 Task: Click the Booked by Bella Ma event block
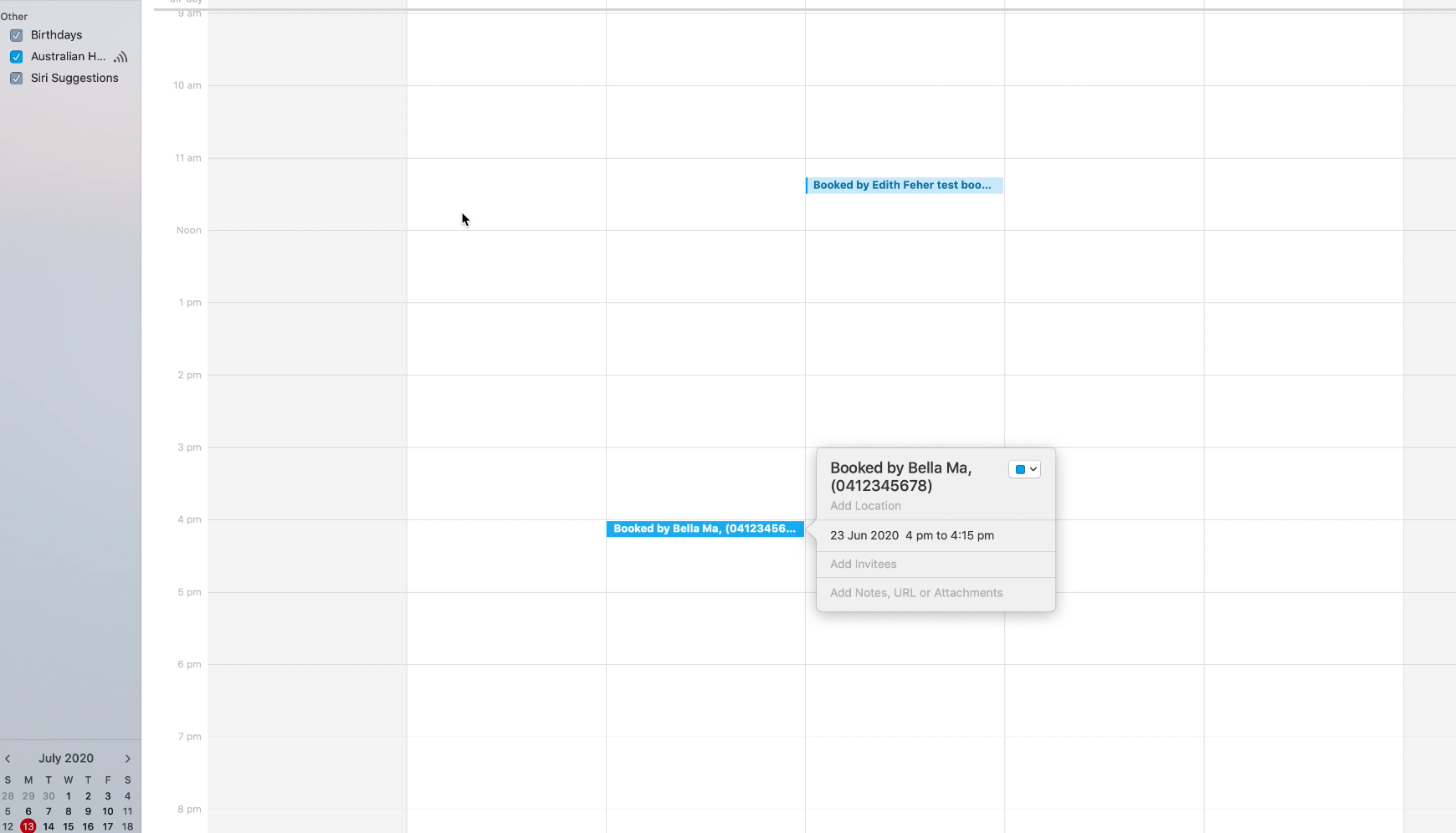[704, 529]
